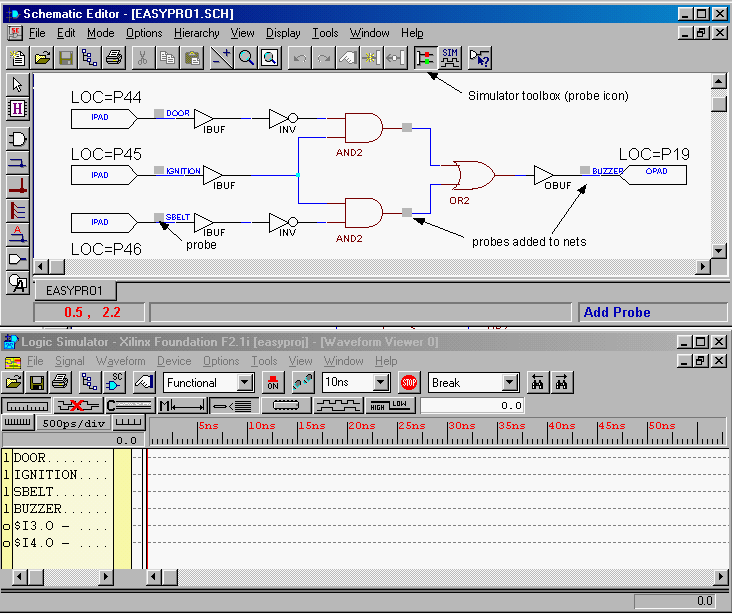Select the Draw Wires tool

coord(18,163)
